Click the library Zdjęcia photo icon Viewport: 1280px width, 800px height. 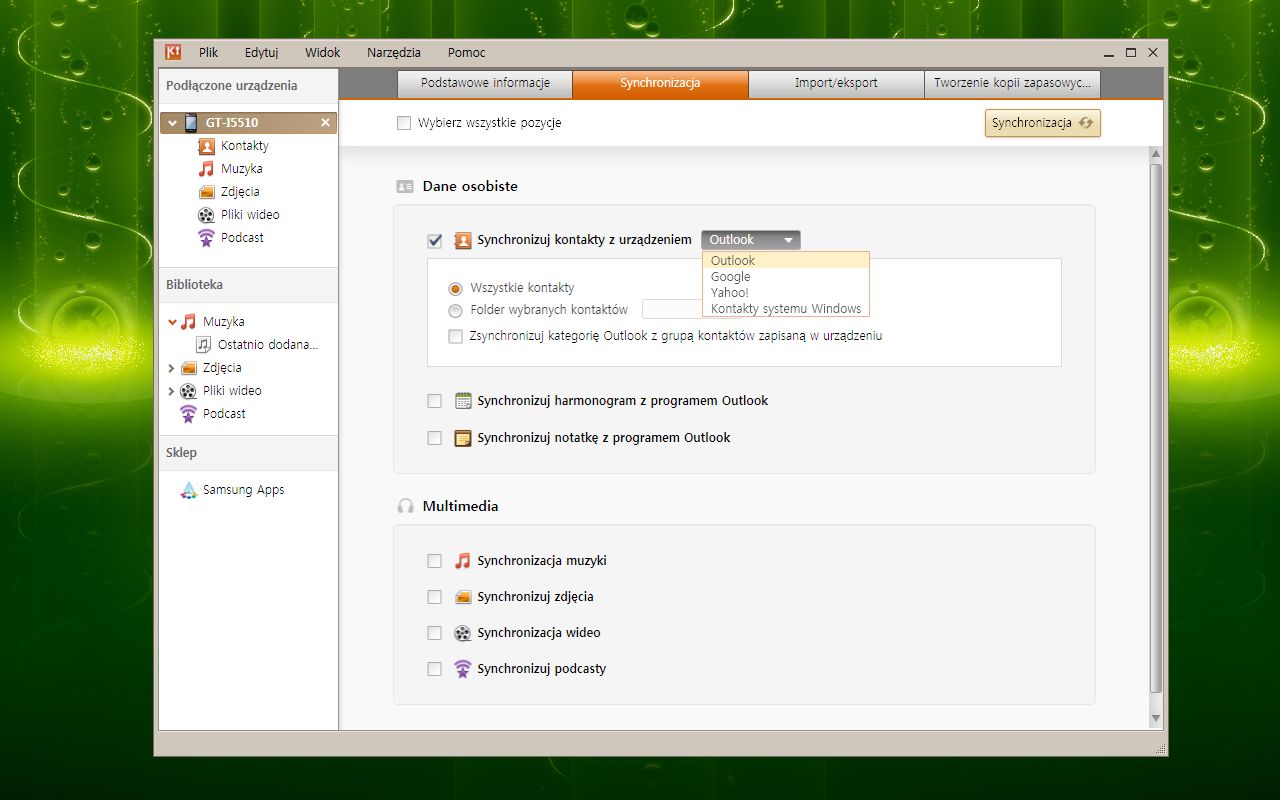tap(188, 368)
